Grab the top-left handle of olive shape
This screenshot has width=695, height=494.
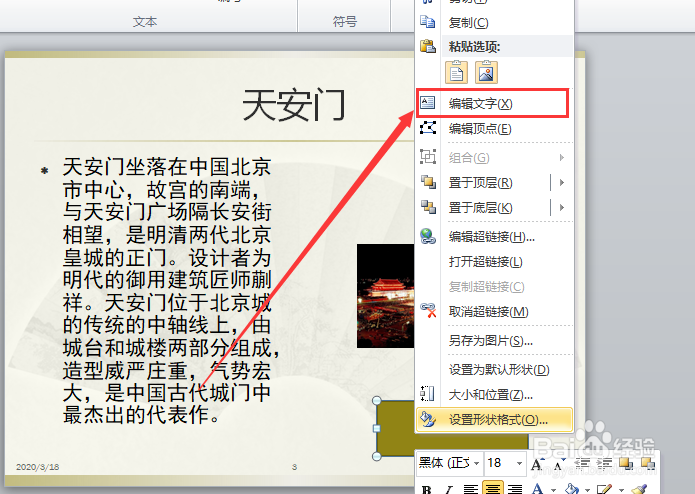coord(377,401)
